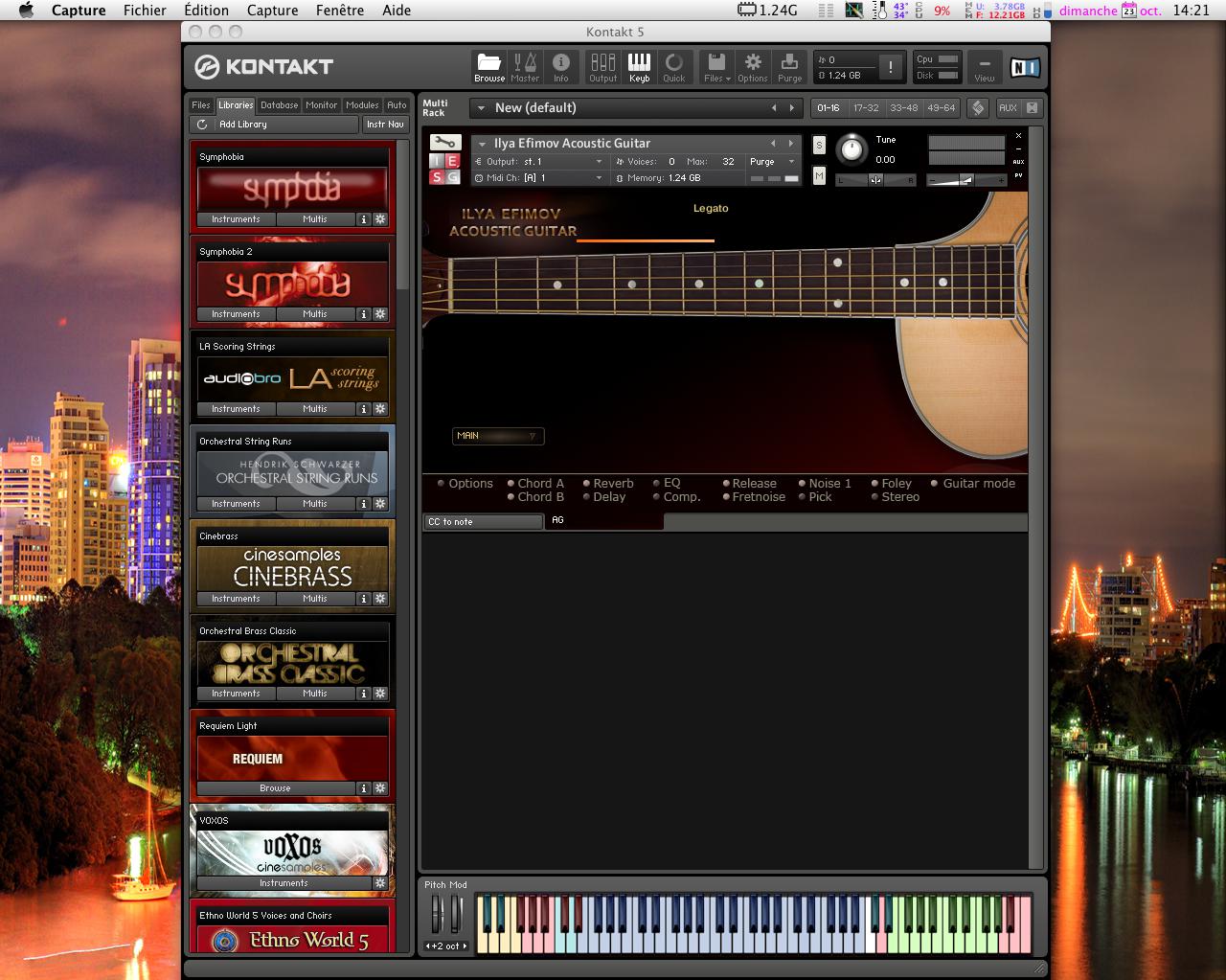Click the Add Library button
The height and width of the screenshot is (980, 1226).
242,125
